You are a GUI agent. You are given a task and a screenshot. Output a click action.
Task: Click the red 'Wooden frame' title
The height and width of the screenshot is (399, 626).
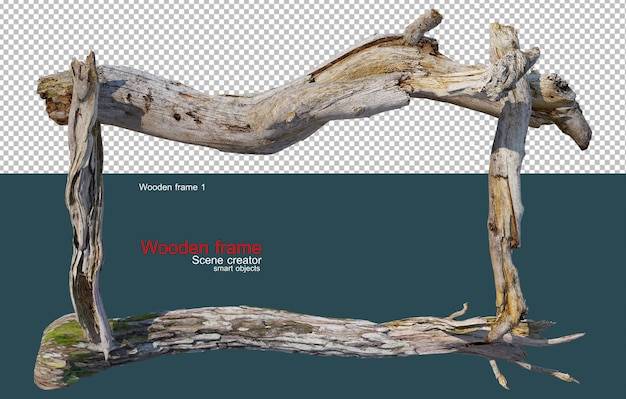click(201, 248)
